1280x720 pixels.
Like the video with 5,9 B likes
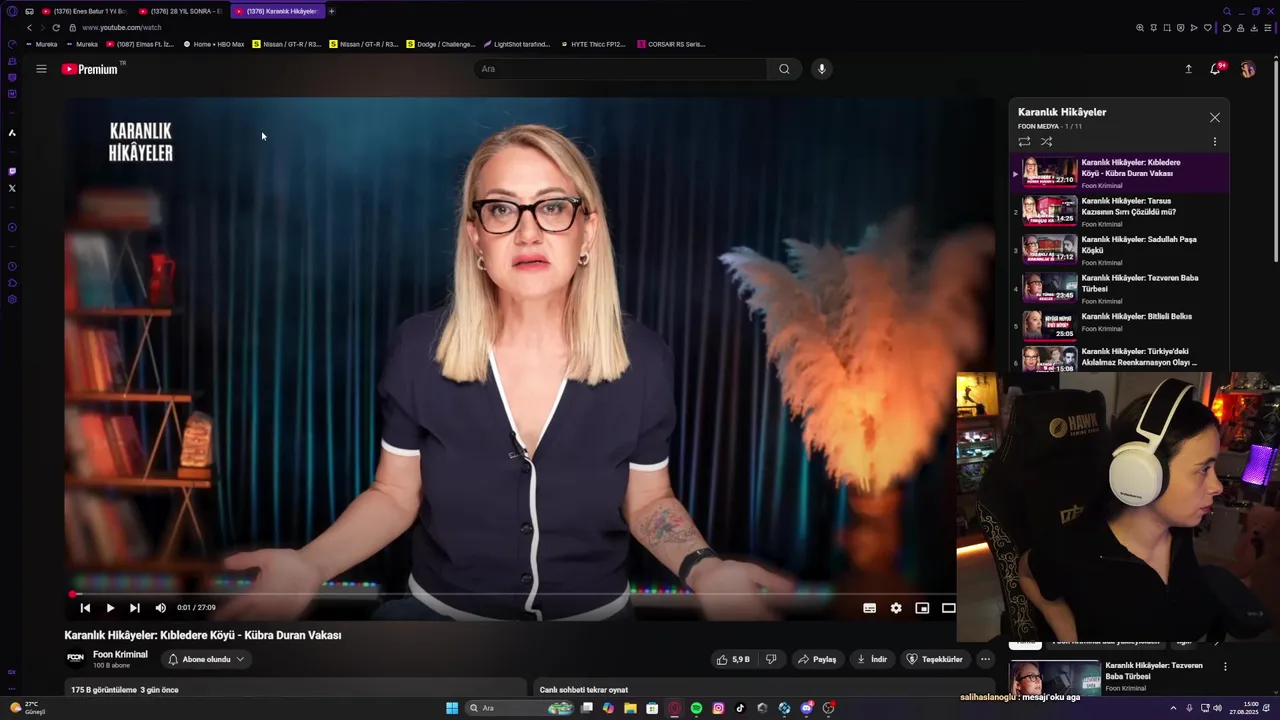[x=733, y=659]
